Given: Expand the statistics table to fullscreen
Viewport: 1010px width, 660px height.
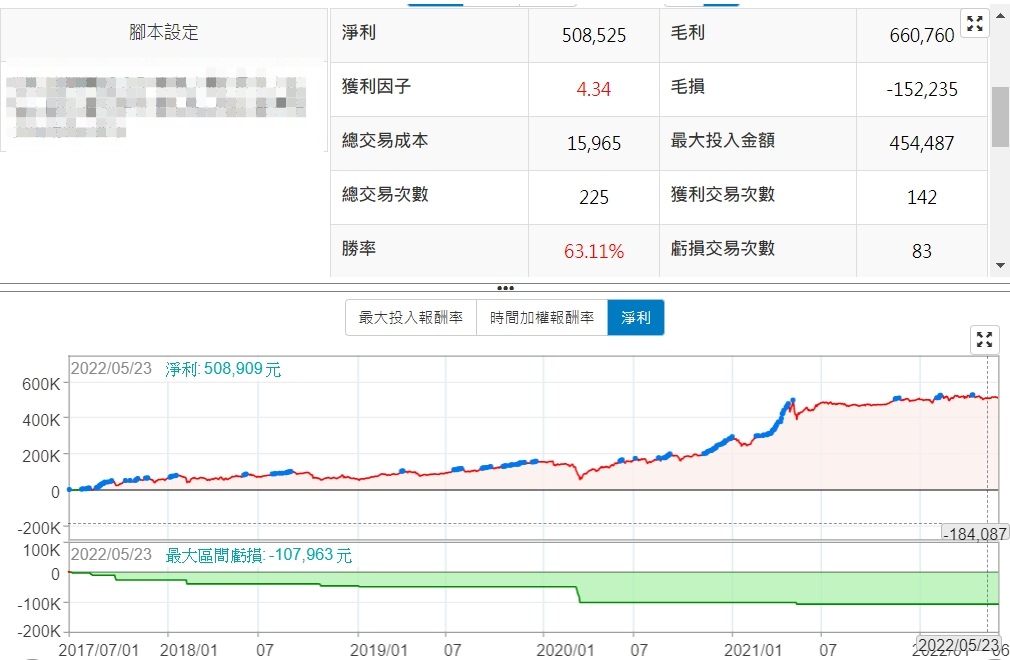Looking at the screenshot, I should [x=974, y=24].
